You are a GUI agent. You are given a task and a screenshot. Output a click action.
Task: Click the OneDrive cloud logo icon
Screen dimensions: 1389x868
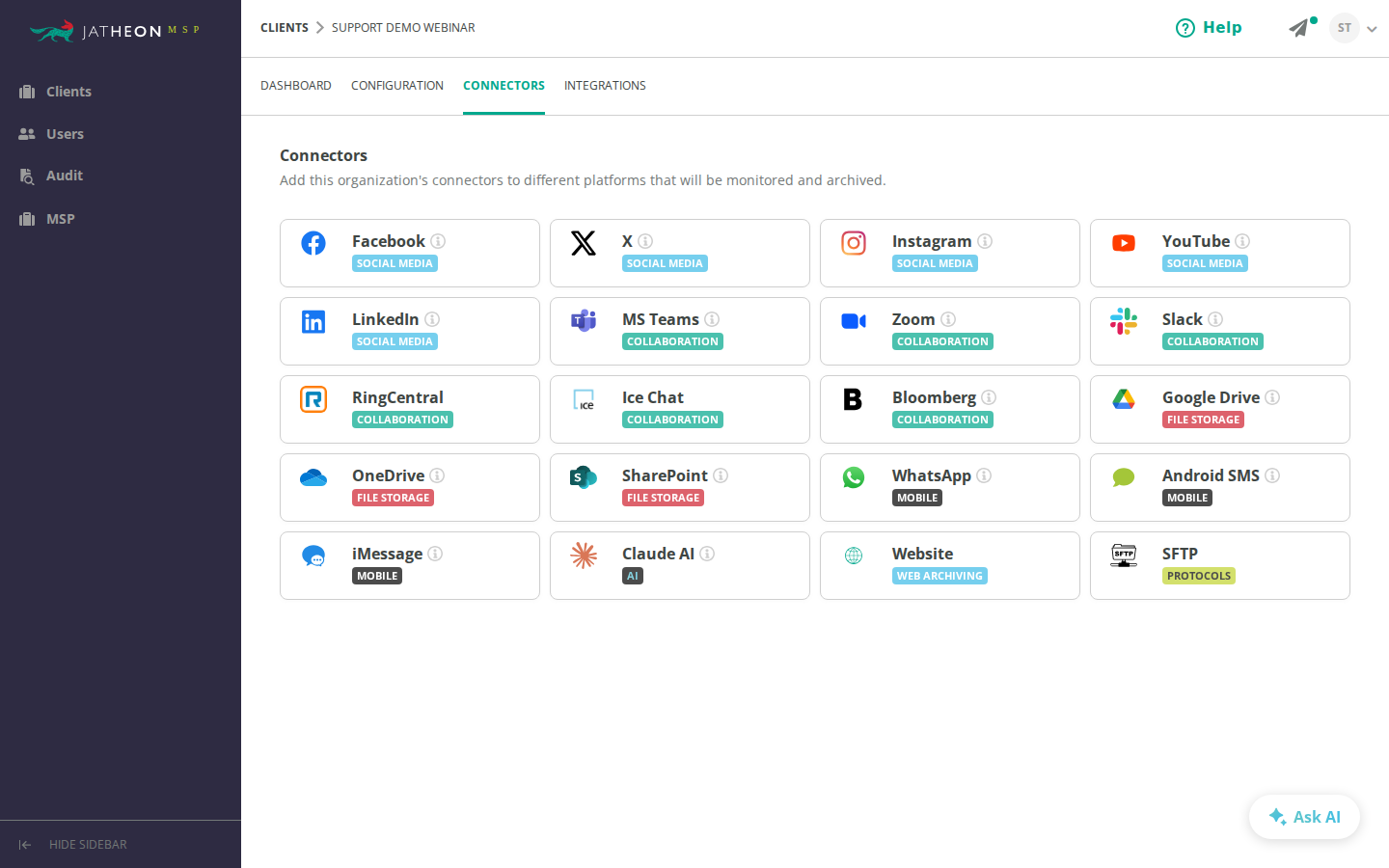coord(313,477)
